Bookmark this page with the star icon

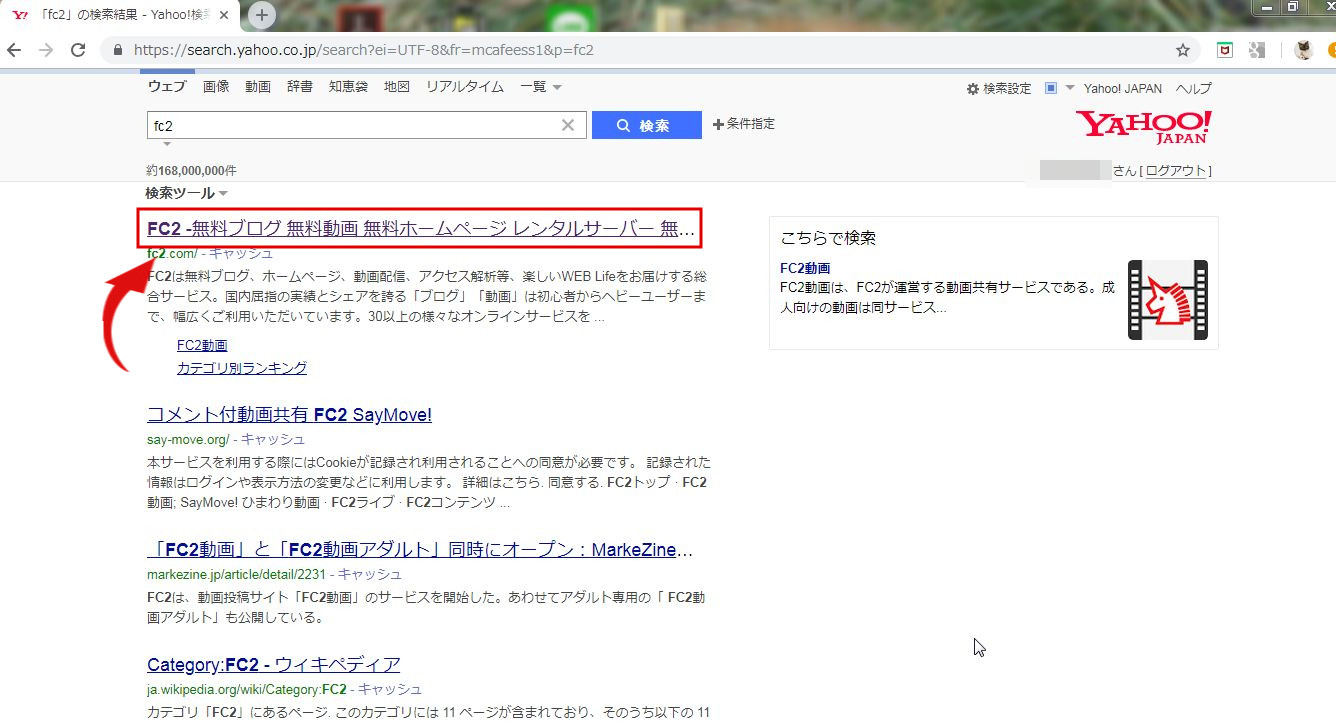click(x=1183, y=50)
